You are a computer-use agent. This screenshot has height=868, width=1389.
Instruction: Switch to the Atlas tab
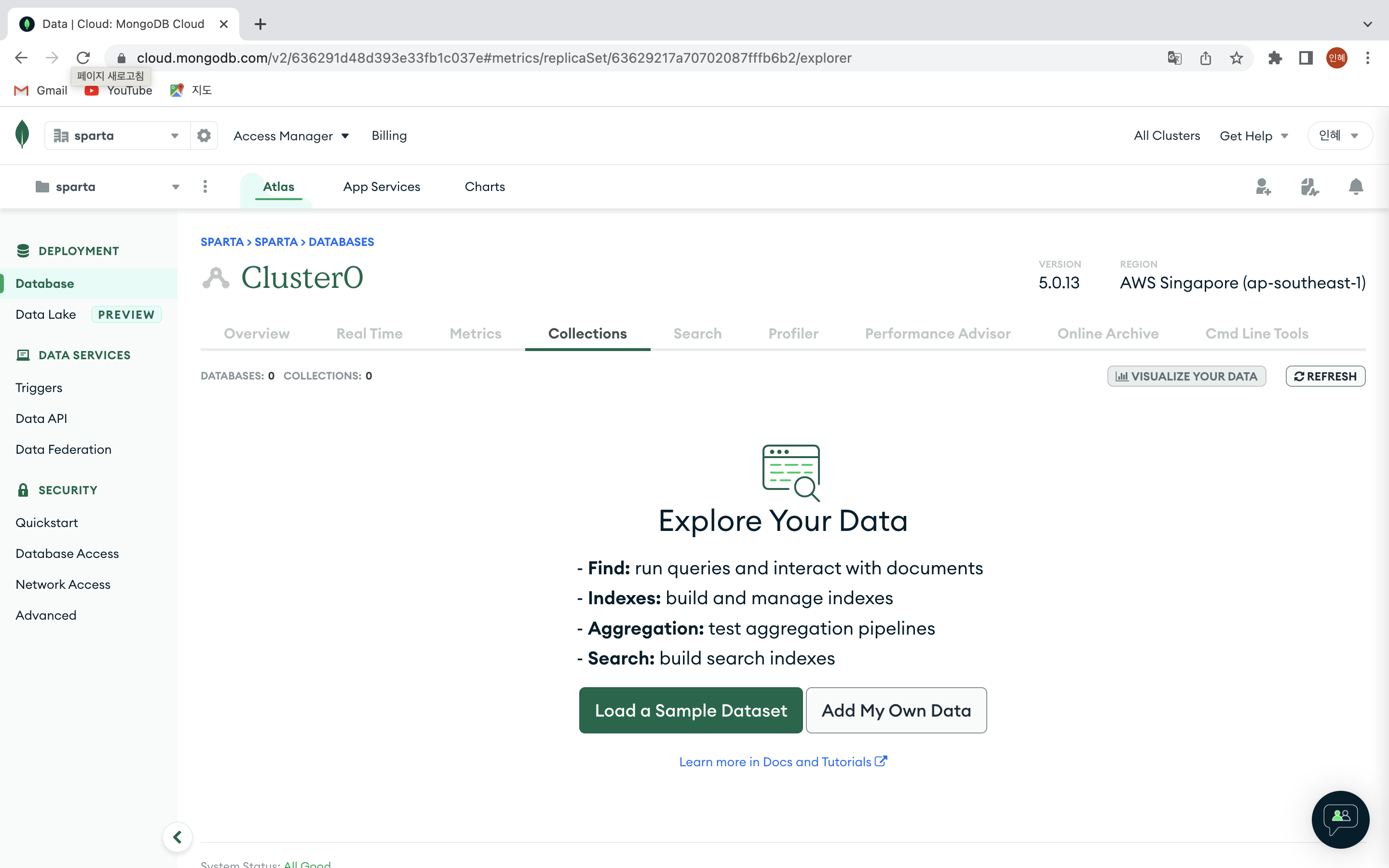point(278,187)
